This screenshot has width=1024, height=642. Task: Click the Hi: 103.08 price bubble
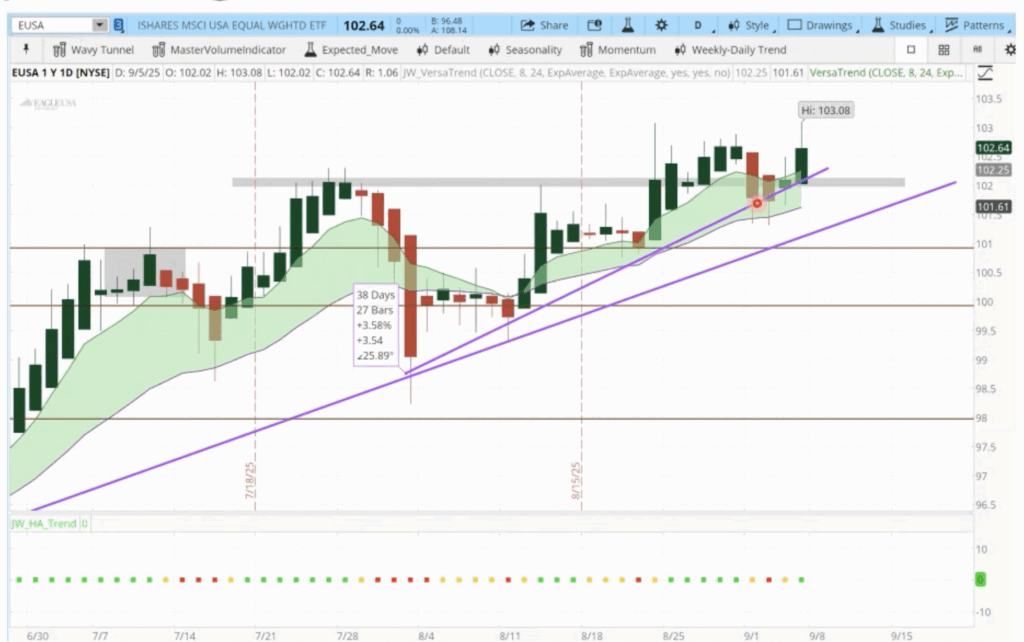pos(826,110)
